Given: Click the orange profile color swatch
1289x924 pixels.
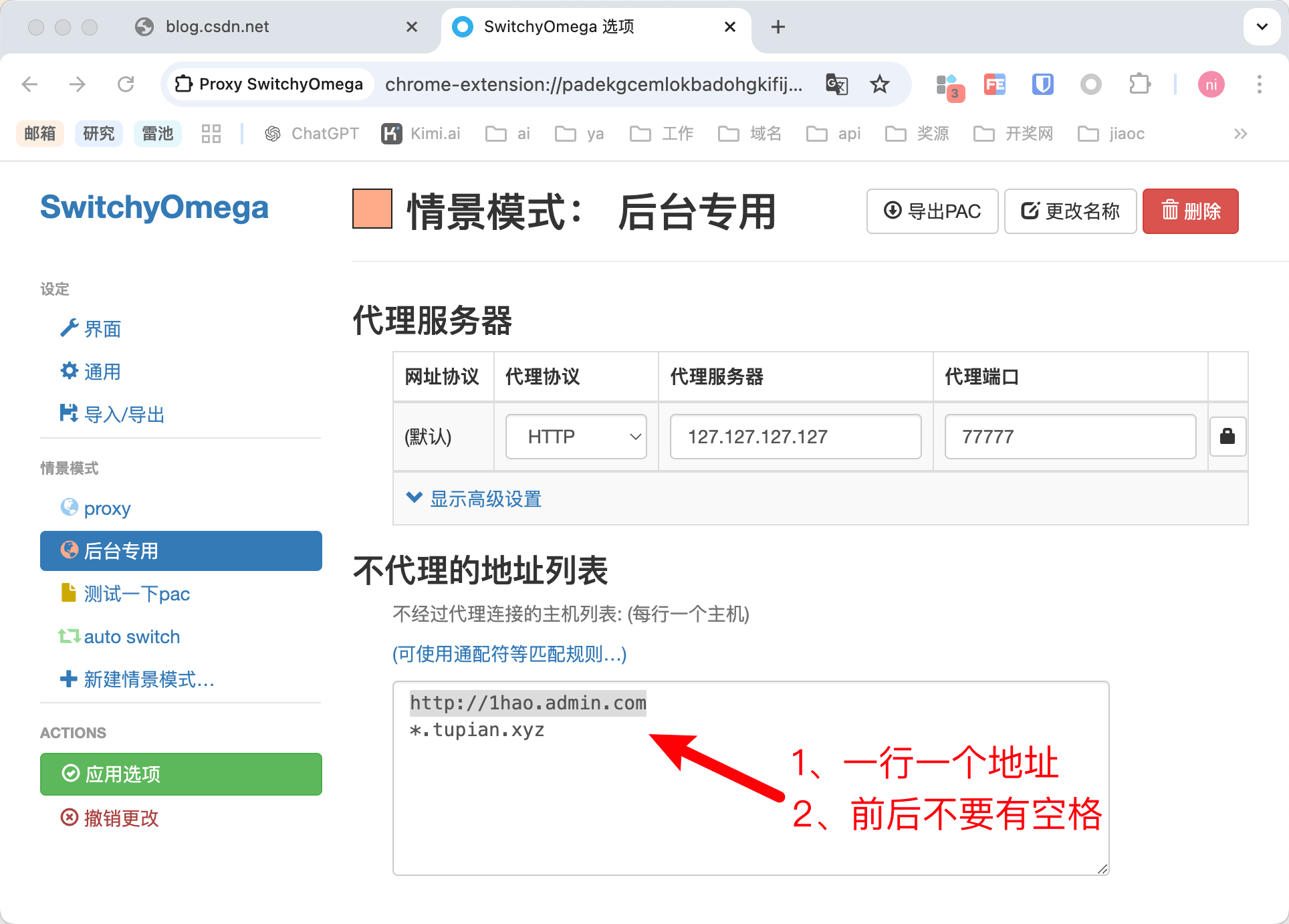Looking at the screenshot, I should click(x=372, y=209).
